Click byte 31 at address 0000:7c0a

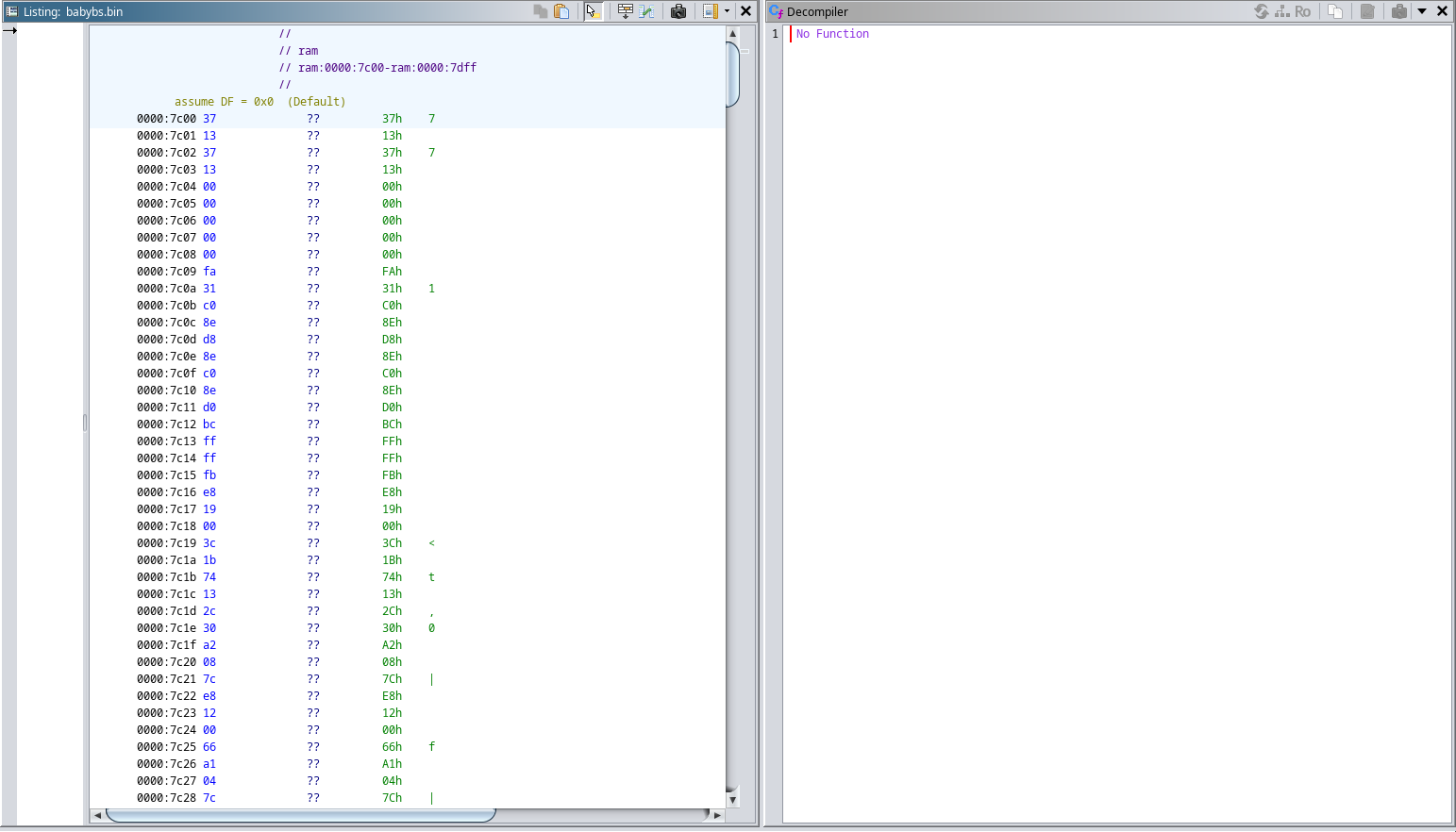coord(209,289)
